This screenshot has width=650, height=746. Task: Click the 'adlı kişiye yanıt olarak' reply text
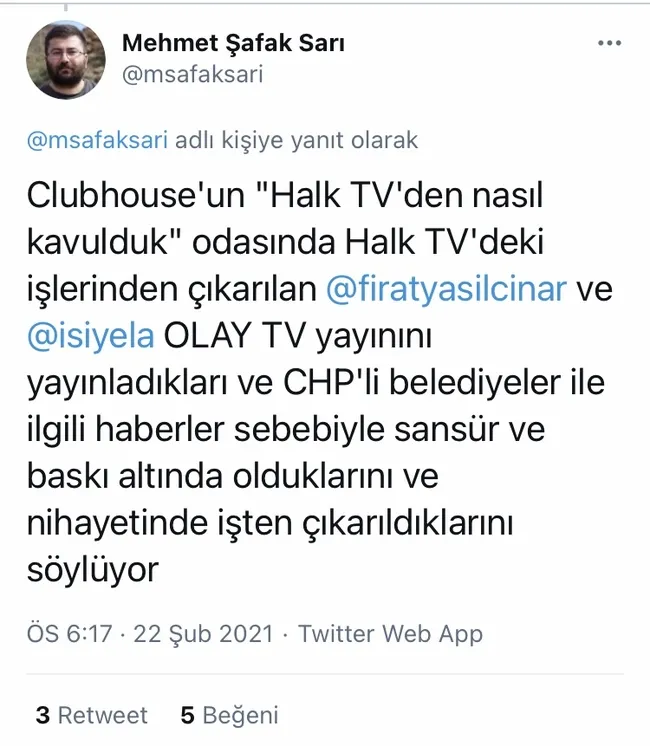point(296,140)
